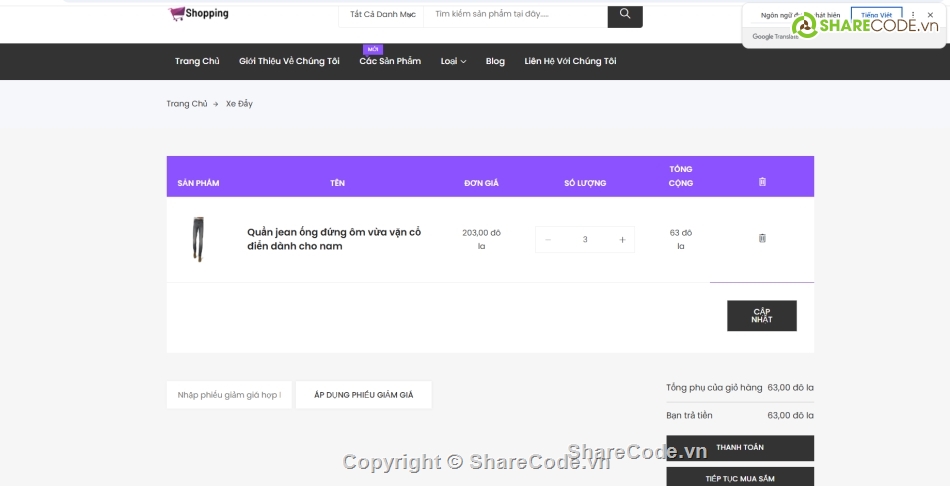Open Quần jean ống đứng product link
This screenshot has height=486, width=950.
pos(334,239)
